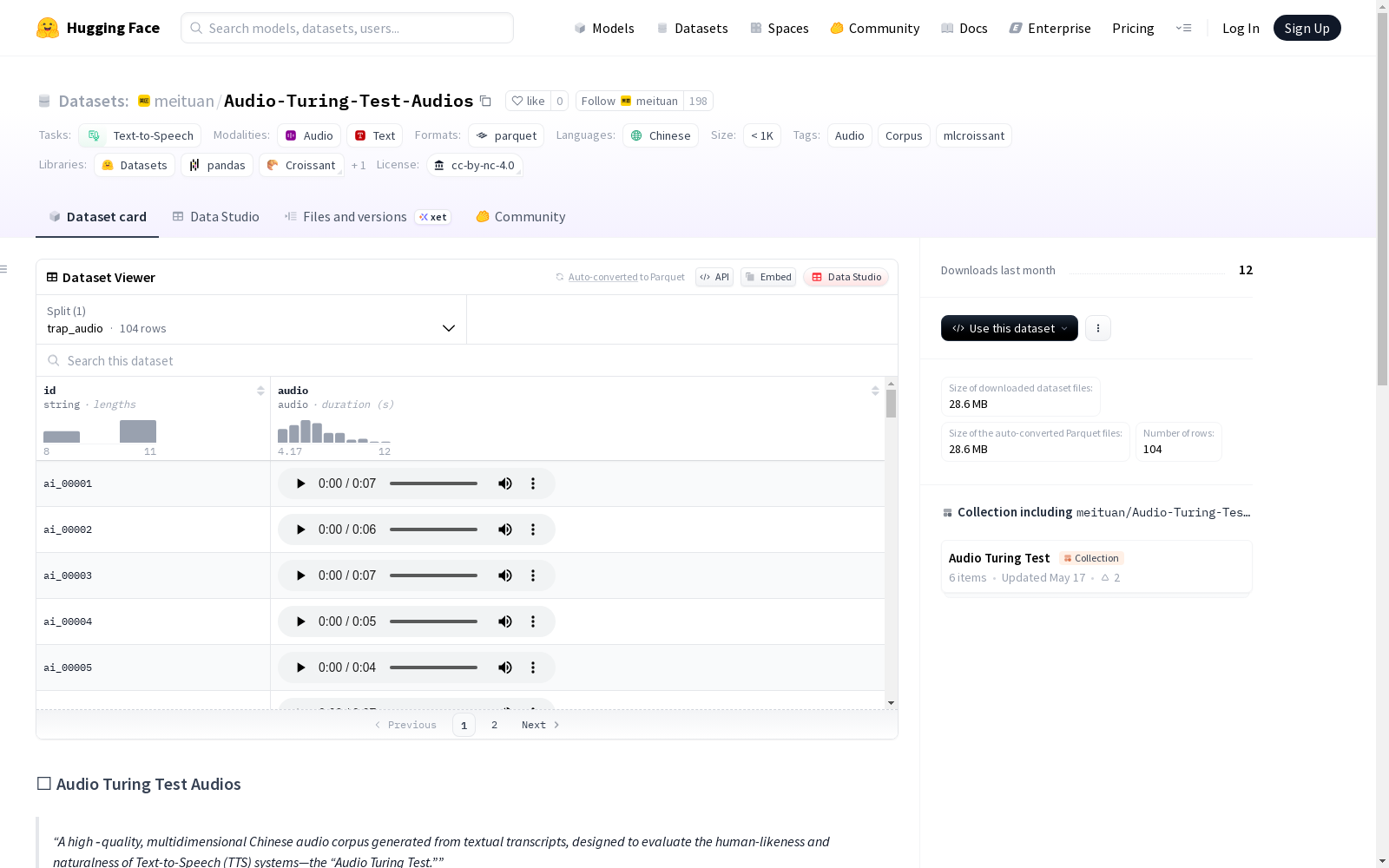Image resolution: width=1389 pixels, height=868 pixels.
Task: Play audio for row ai_00004
Action: click(300, 621)
